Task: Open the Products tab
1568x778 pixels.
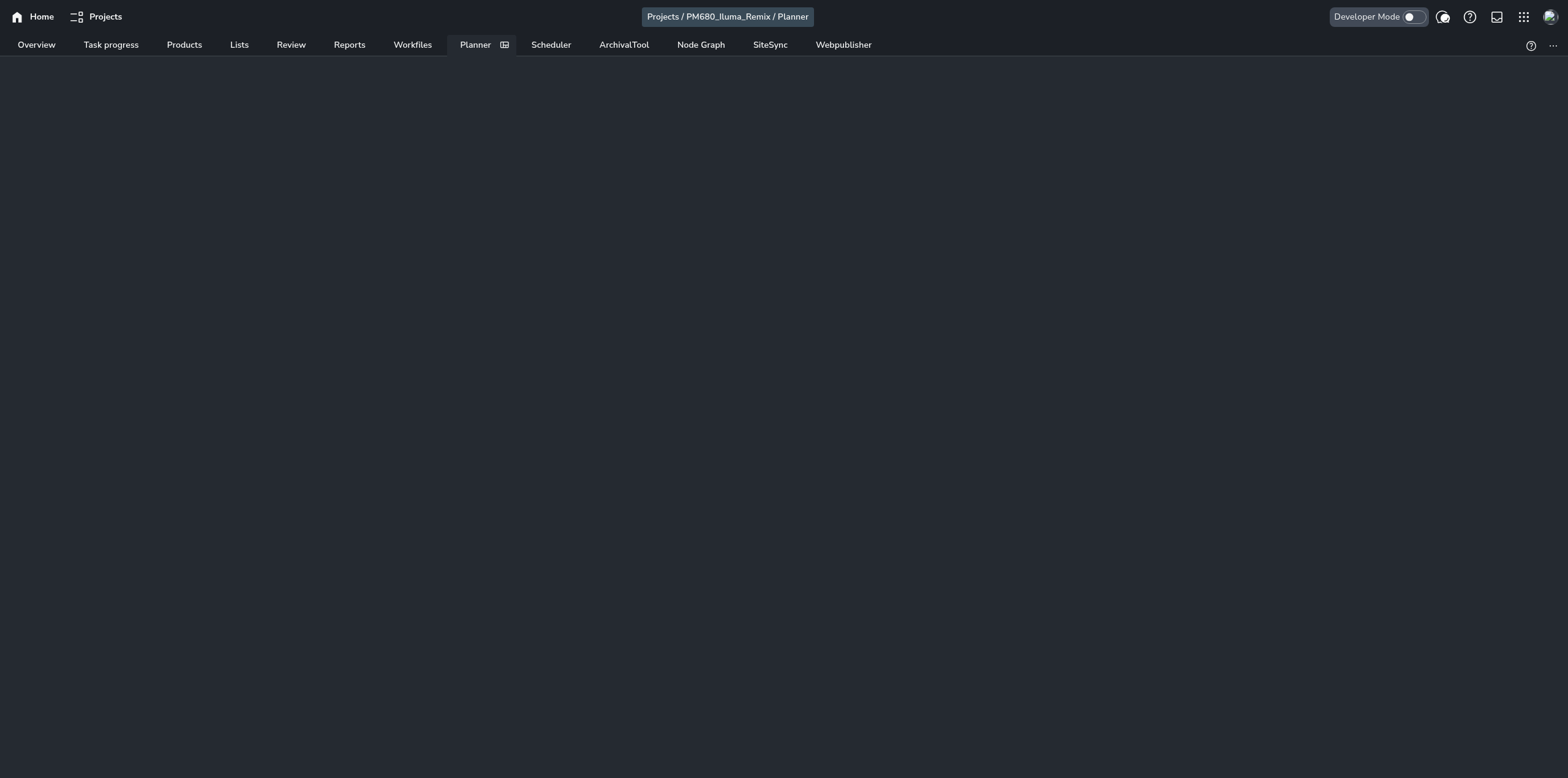Action: coord(184,45)
